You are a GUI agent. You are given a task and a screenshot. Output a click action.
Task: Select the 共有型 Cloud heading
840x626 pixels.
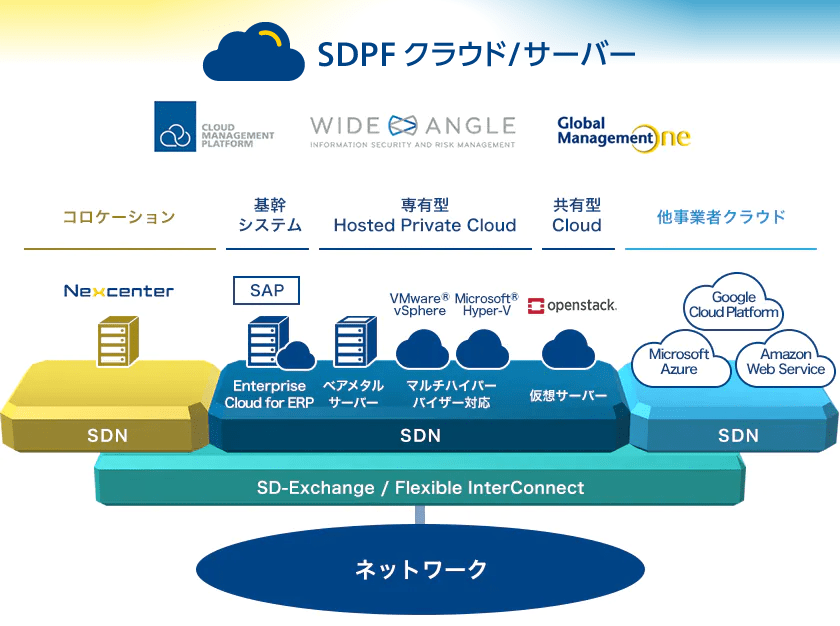click(x=577, y=215)
